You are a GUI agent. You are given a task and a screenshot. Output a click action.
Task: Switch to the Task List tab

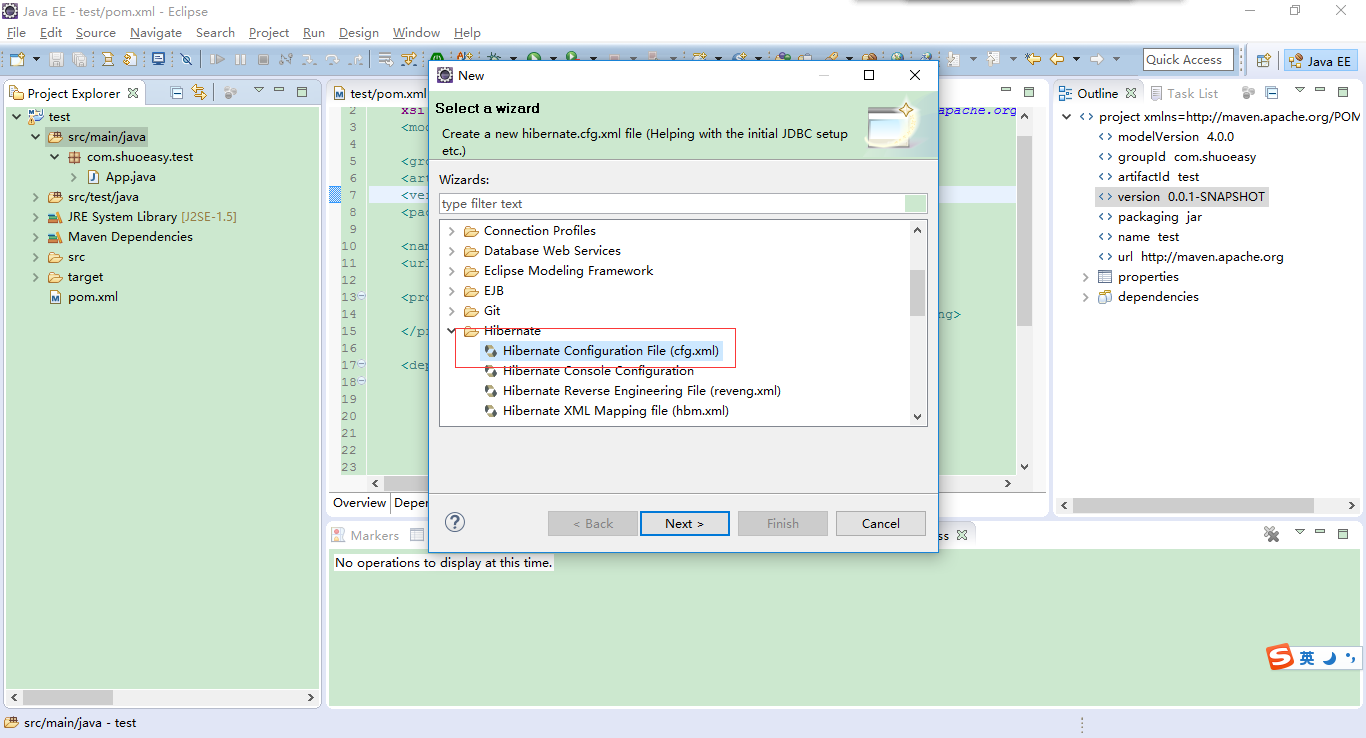[1183, 93]
